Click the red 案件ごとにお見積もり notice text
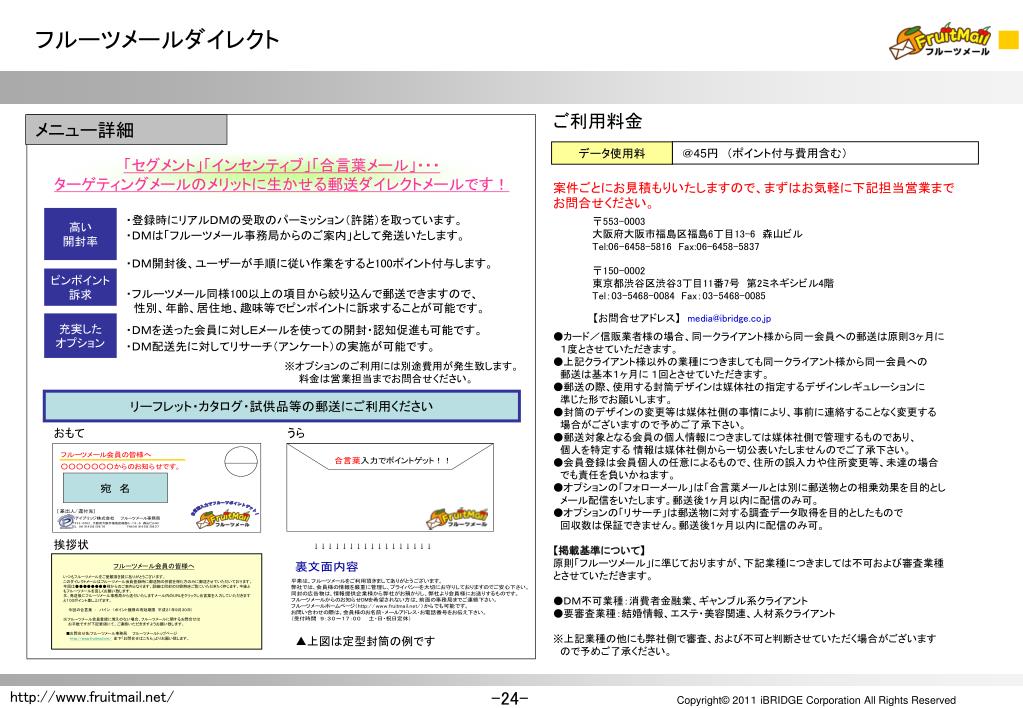1023x708 pixels. tap(754, 195)
